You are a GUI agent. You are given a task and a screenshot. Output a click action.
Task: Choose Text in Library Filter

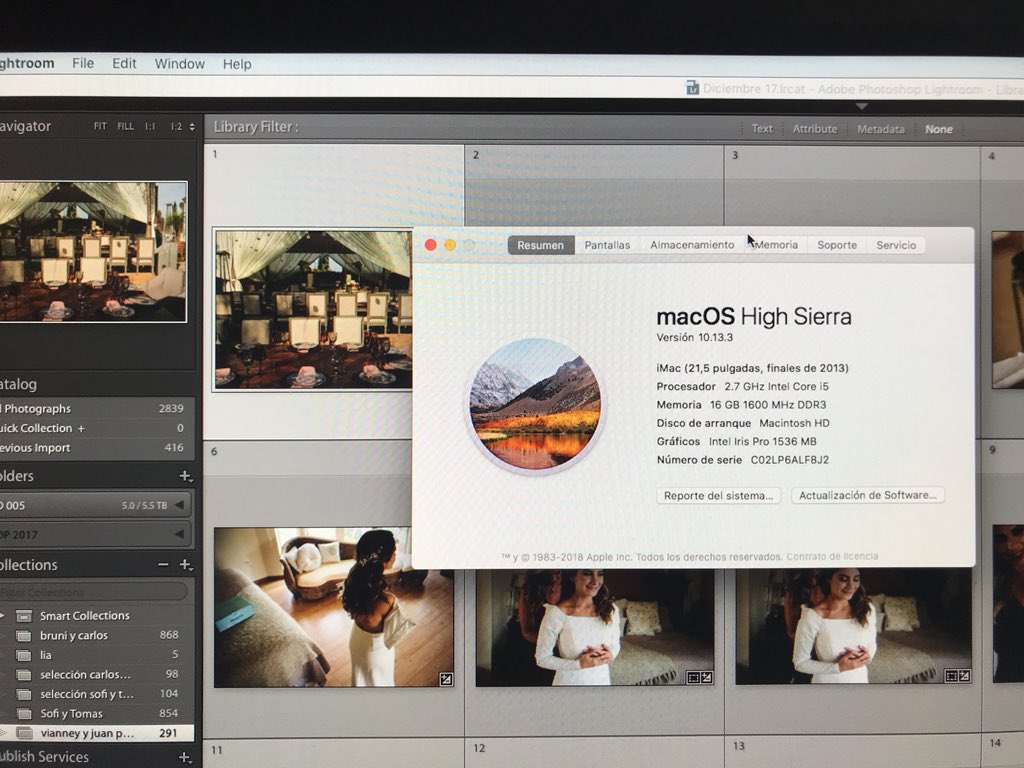point(761,129)
